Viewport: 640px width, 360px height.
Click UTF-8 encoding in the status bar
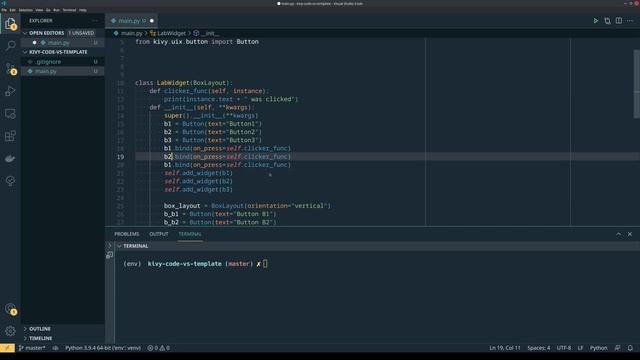564,348
